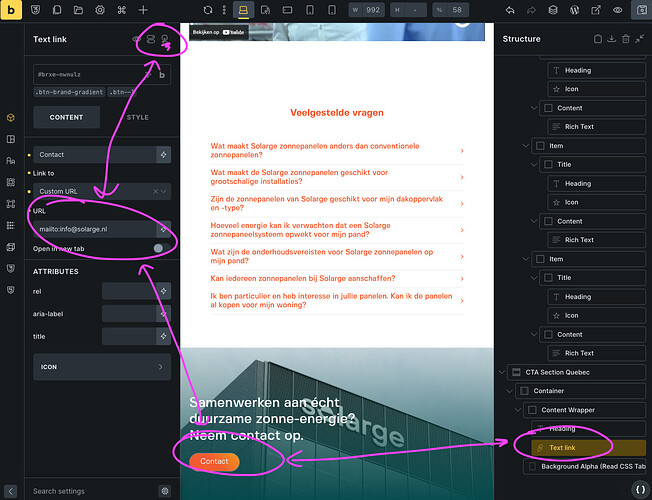Click the undo arrow icon
The height and width of the screenshot is (500, 652).
coord(510,10)
